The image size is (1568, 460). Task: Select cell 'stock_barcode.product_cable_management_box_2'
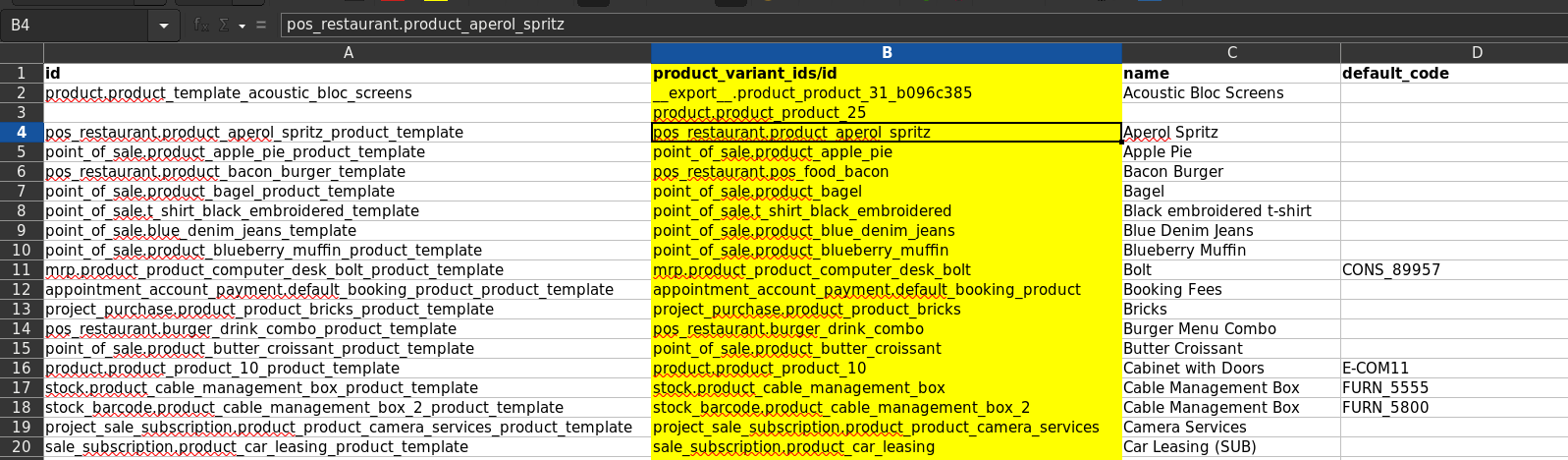(887, 407)
